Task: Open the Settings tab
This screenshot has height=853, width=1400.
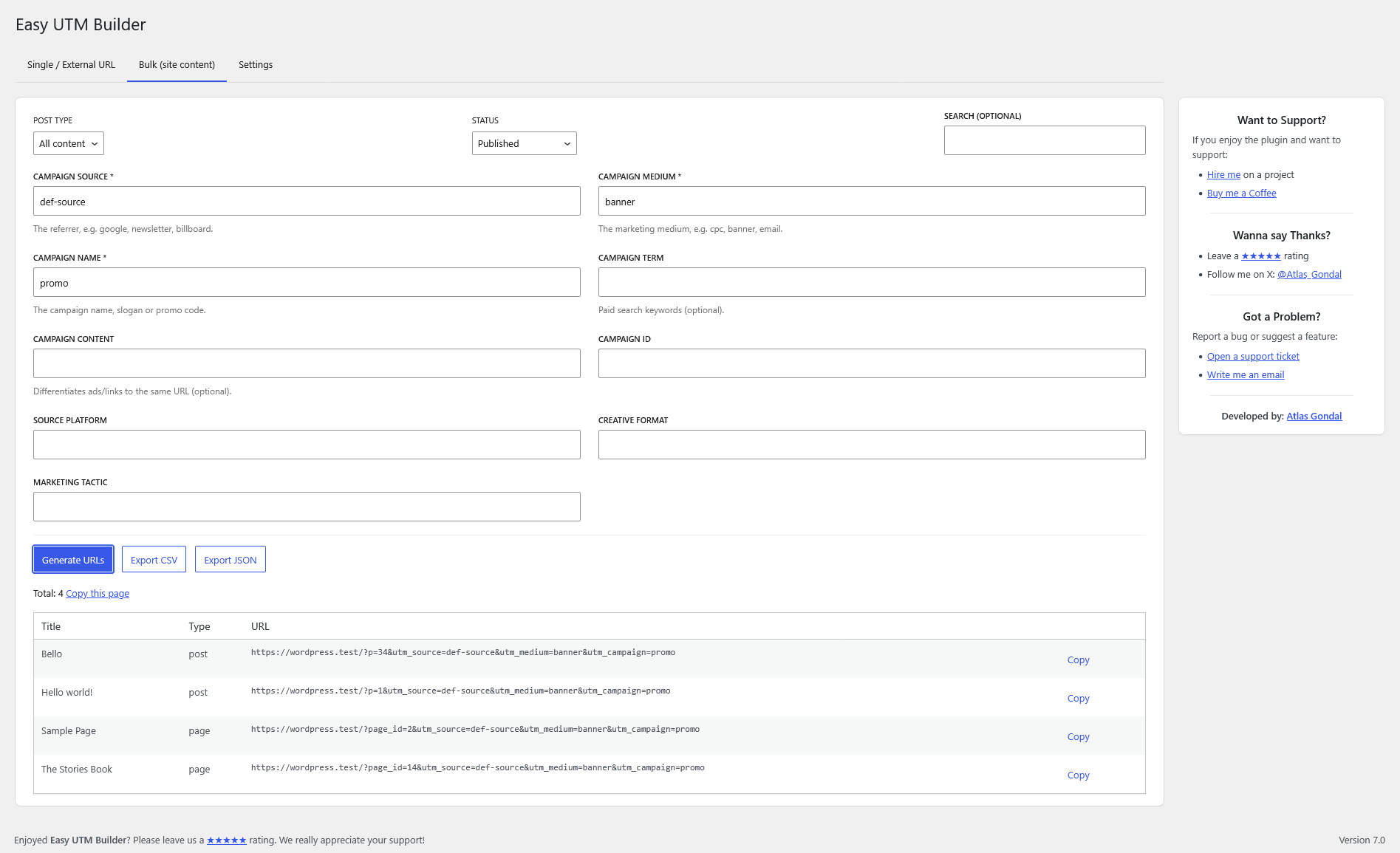Action: [x=256, y=65]
